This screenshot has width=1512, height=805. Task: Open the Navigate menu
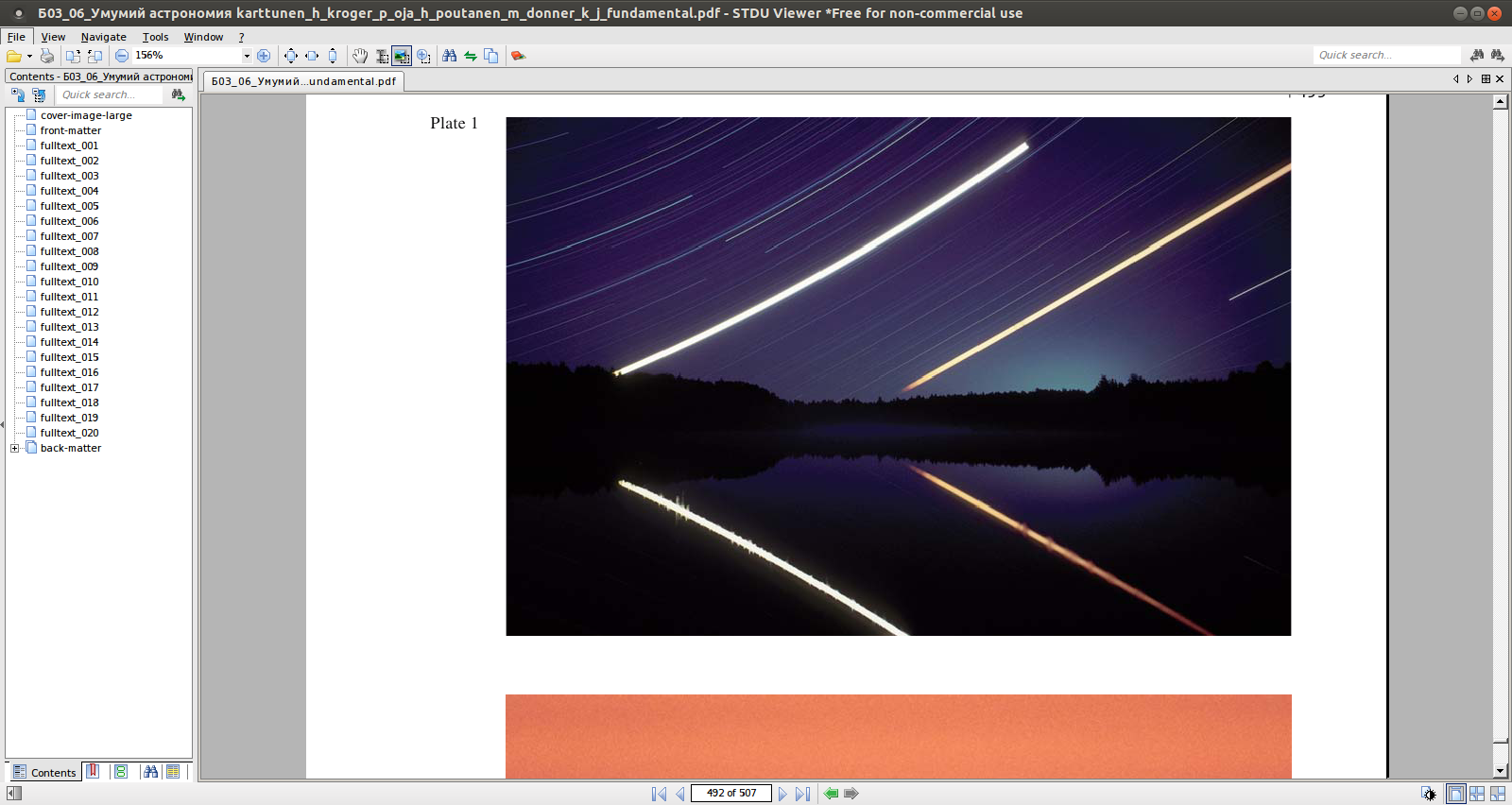pos(103,37)
